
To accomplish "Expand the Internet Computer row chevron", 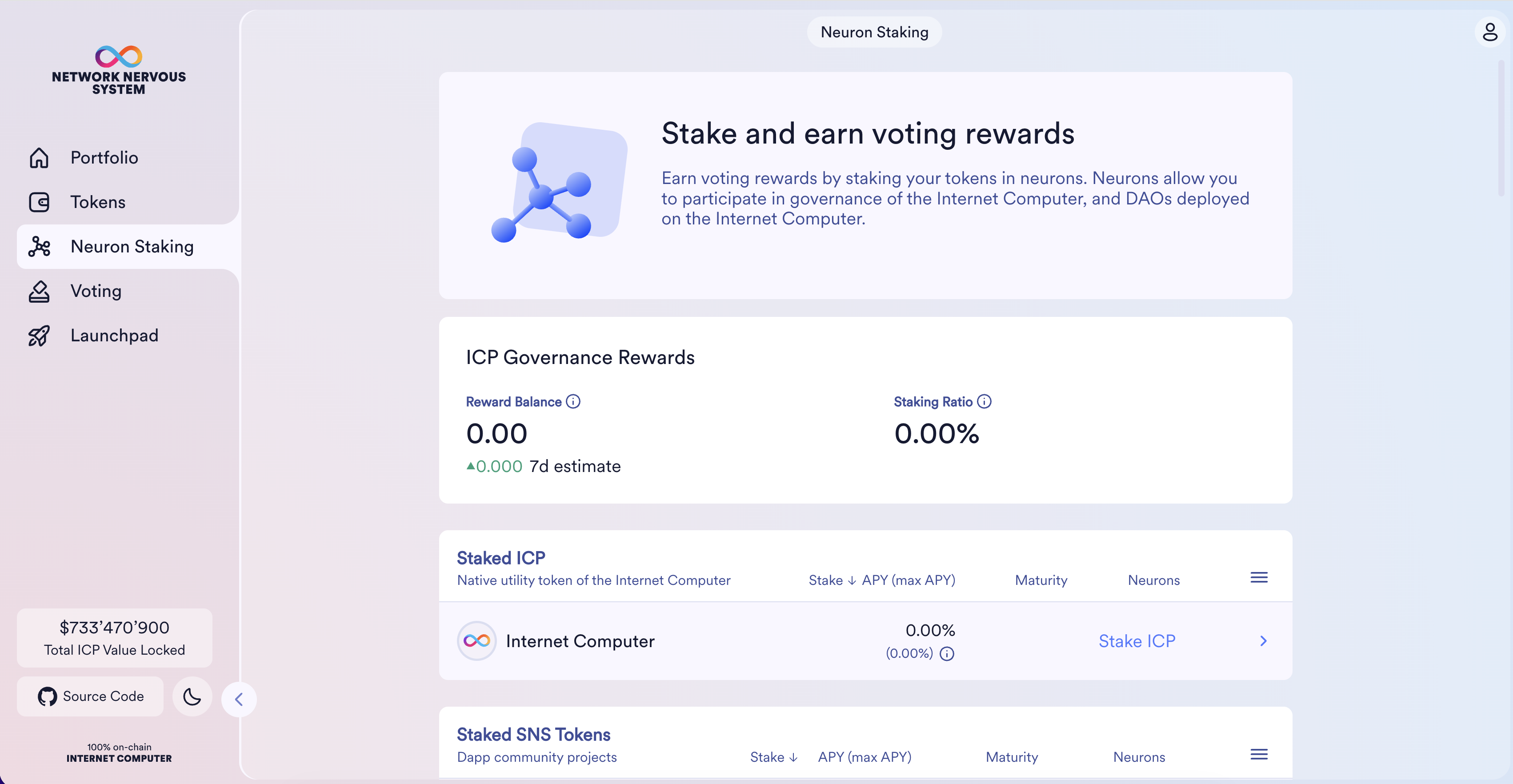I will point(1263,641).
